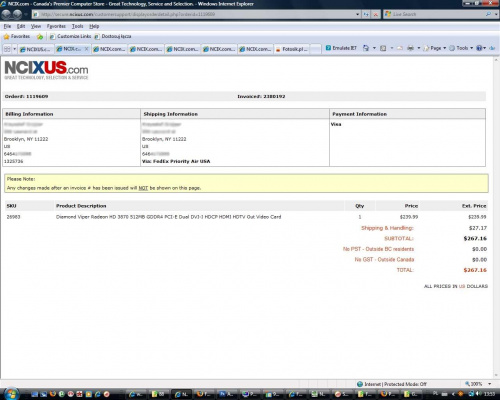Image resolution: width=500 pixels, height=400 pixels.
Task: Click the Windows Start orb
Action: [11, 394]
